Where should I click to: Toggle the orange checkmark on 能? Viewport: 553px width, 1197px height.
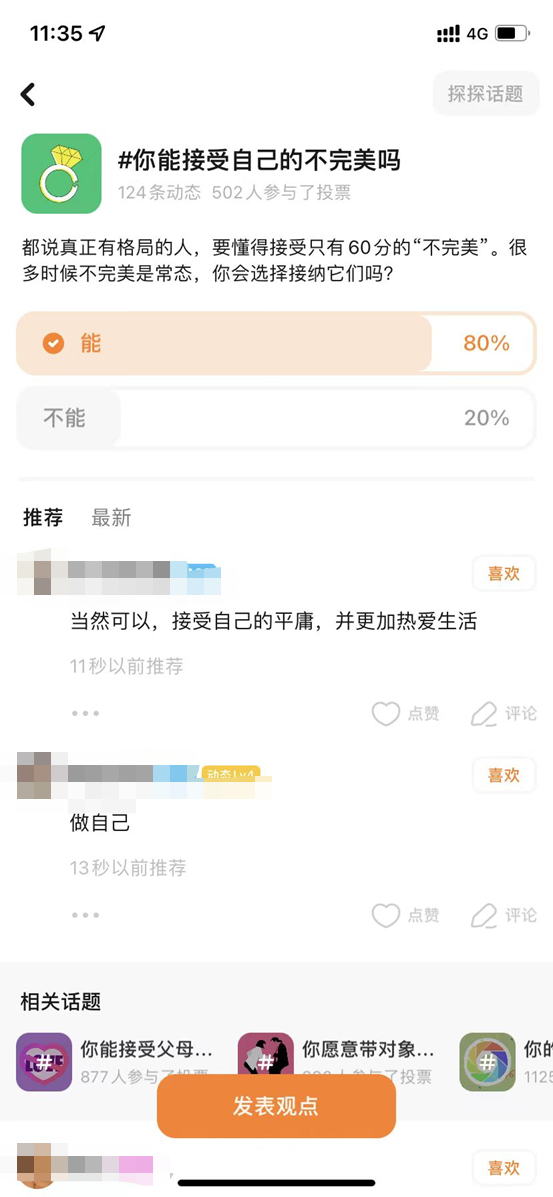53,344
